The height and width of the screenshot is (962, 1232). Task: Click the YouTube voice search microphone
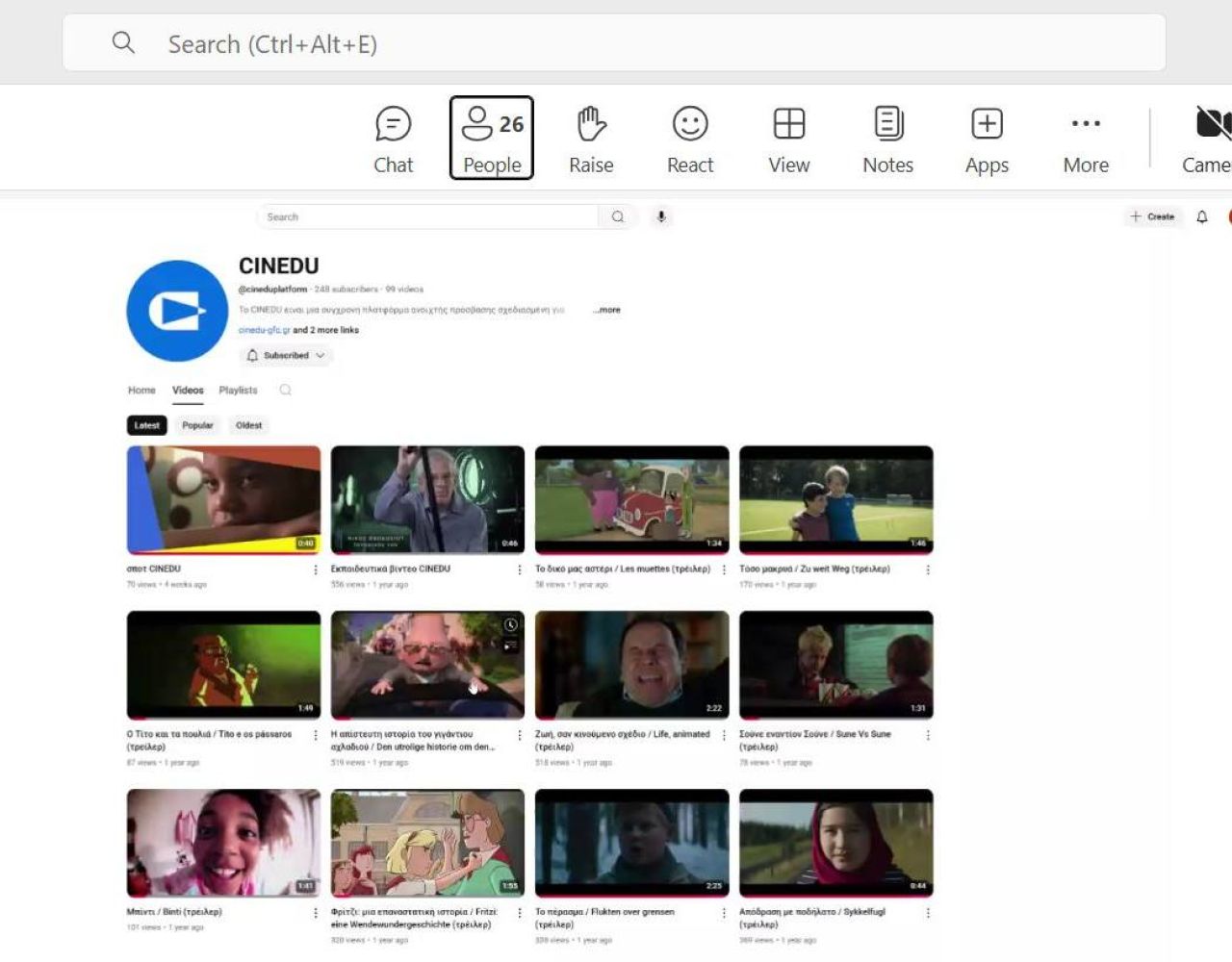point(661,217)
